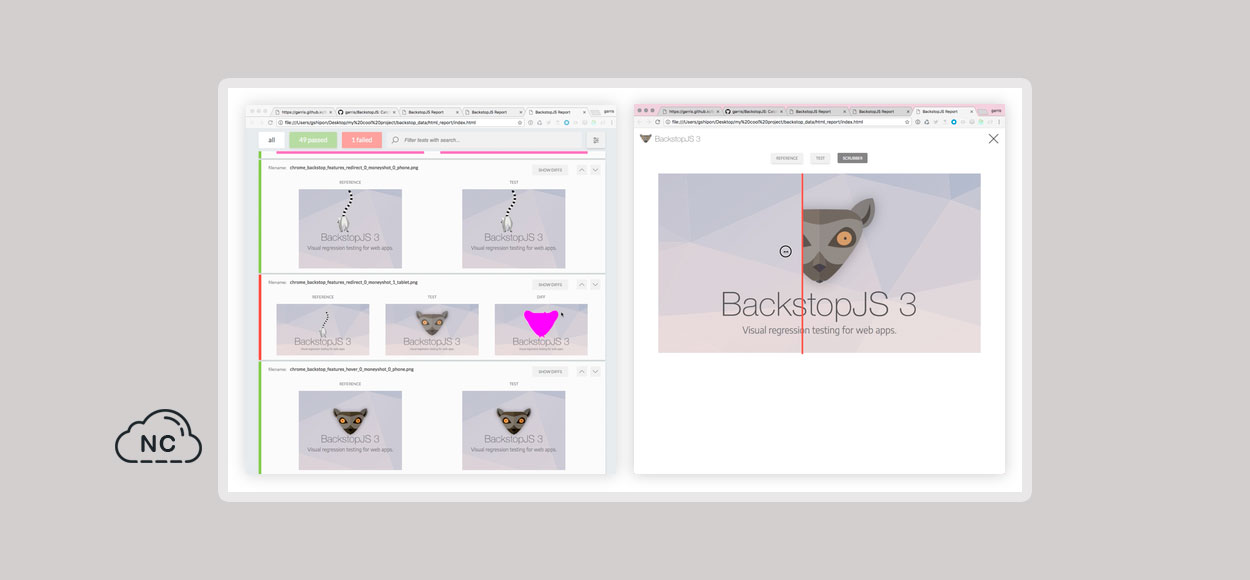Image resolution: width=1250 pixels, height=580 pixels.
Task: Click up chevron for hover_0_moneyshot_0_phone.png
Action: coord(581,371)
